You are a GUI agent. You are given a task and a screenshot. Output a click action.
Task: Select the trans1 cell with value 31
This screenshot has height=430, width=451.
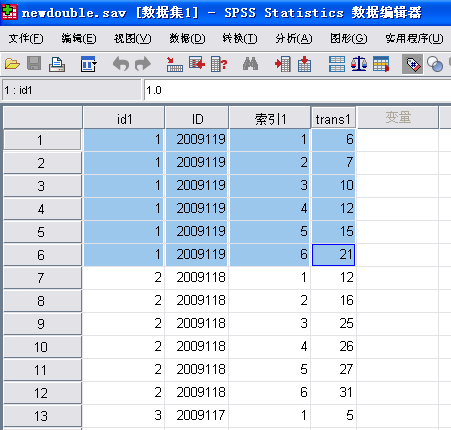click(x=333, y=392)
